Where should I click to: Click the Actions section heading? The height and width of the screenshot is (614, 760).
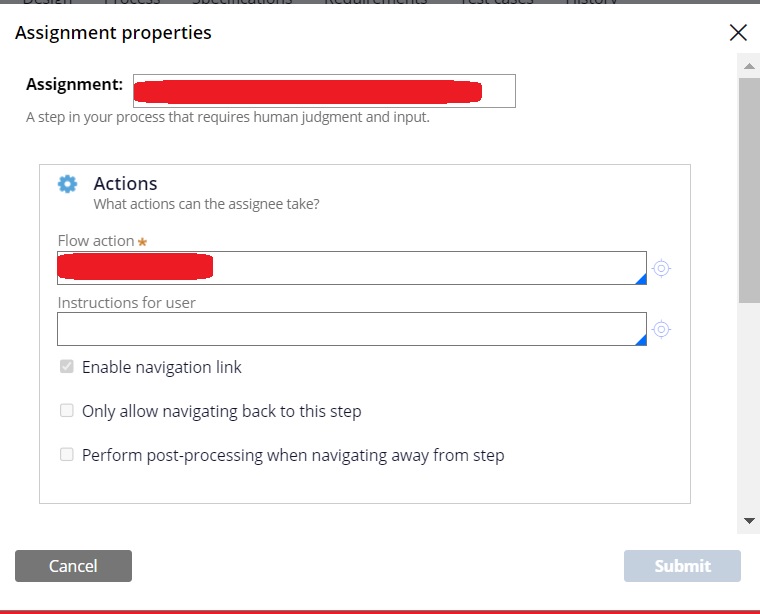[x=125, y=184]
